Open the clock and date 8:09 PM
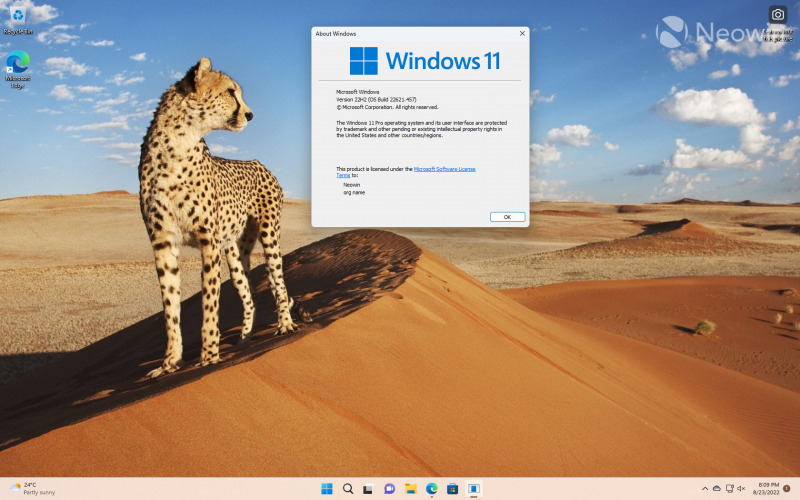Image resolution: width=800 pixels, height=500 pixels. (767, 489)
